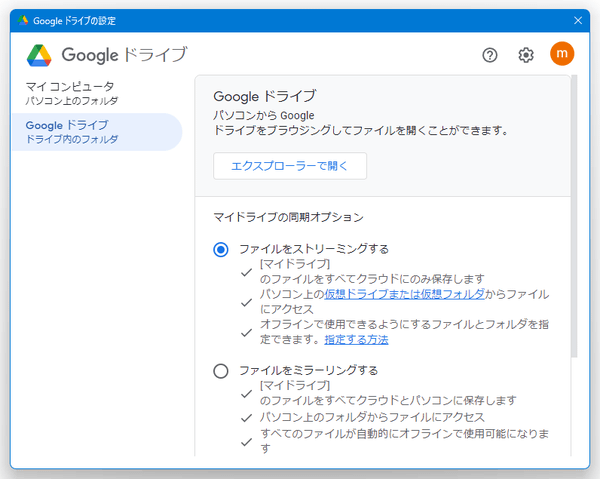Click checkmark beside オフラインで使用できるように line
Screen dimensions: 600x479
[246, 332]
